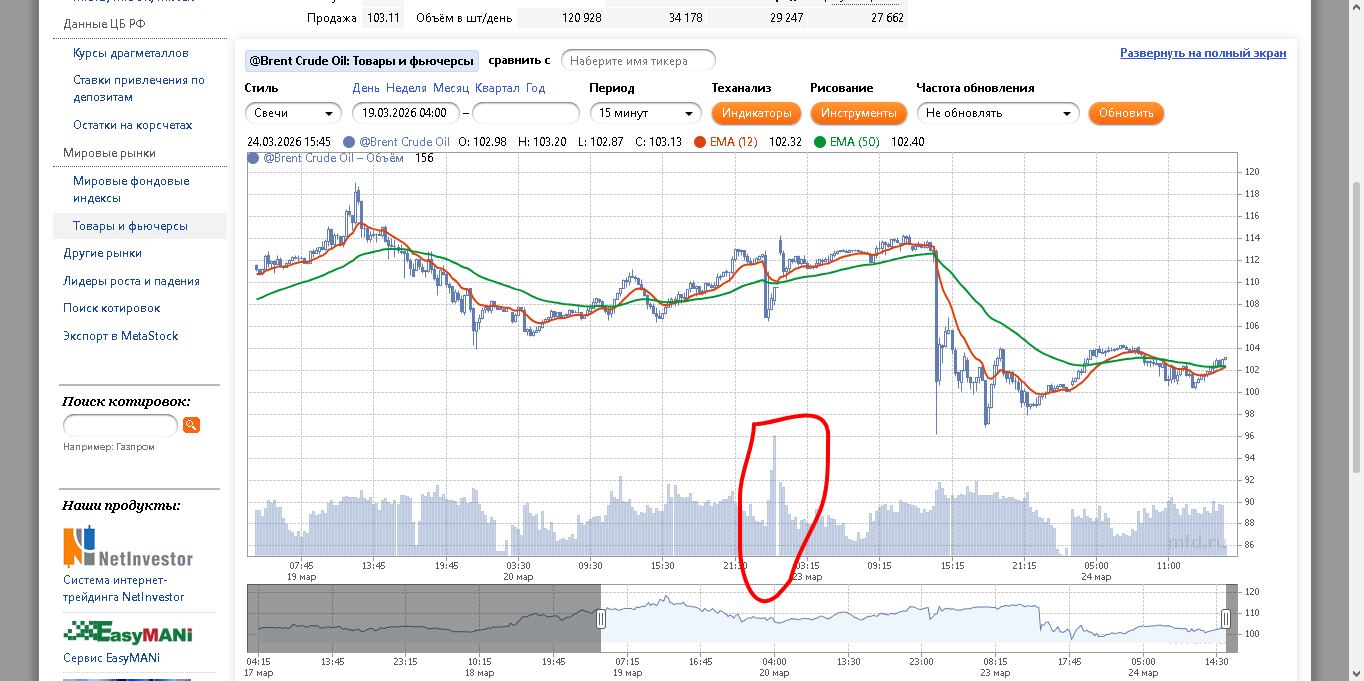
Task: Open the Период dropdown showing 15 минут
Action: click(x=646, y=113)
